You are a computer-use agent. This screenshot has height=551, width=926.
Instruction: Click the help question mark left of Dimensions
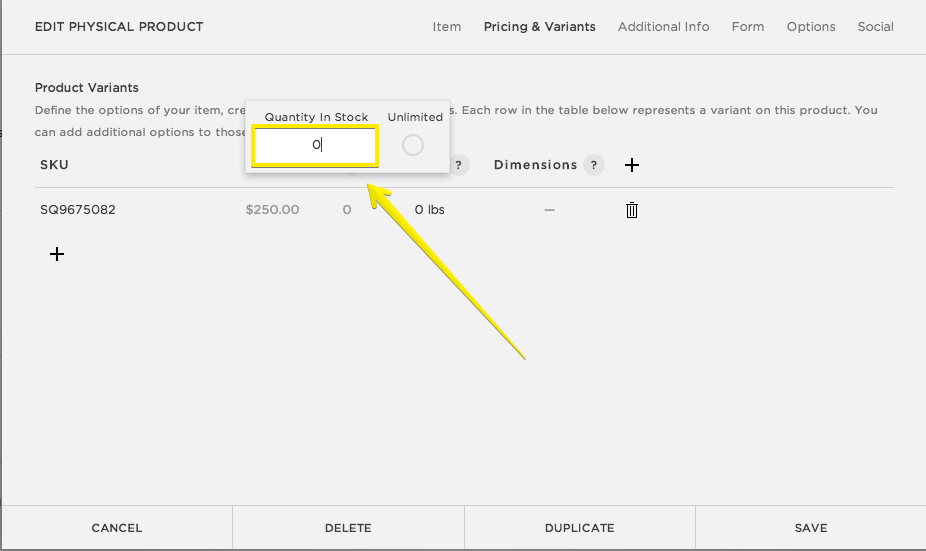459,166
